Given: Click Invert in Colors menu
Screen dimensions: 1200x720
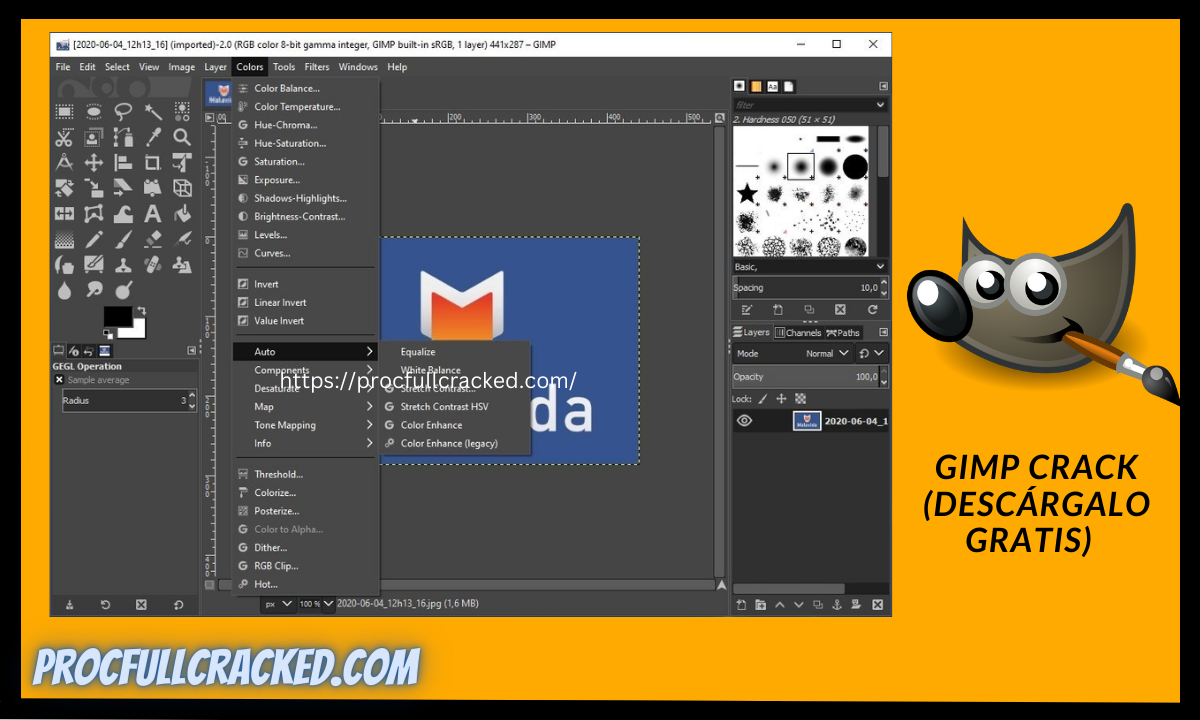Looking at the screenshot, I should click(305, 284).
